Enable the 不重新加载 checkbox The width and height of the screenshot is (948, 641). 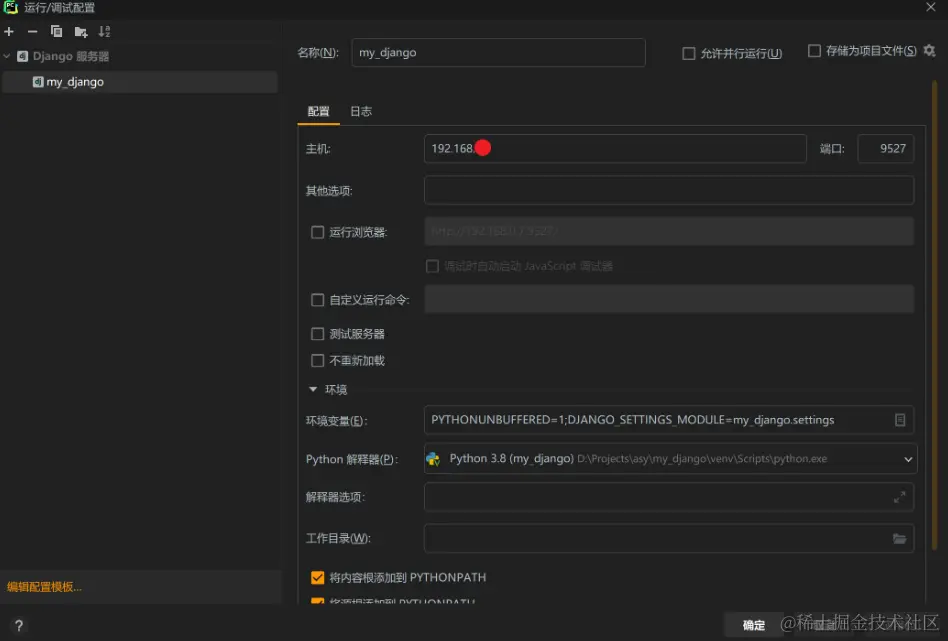click(x=317, y=361)
